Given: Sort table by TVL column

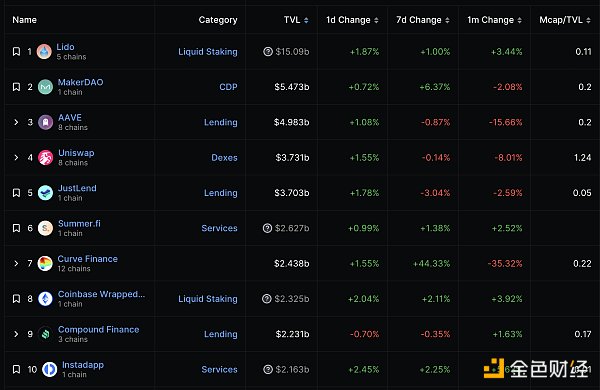Looking at the screenshot, I should click(x=296, y=20).
